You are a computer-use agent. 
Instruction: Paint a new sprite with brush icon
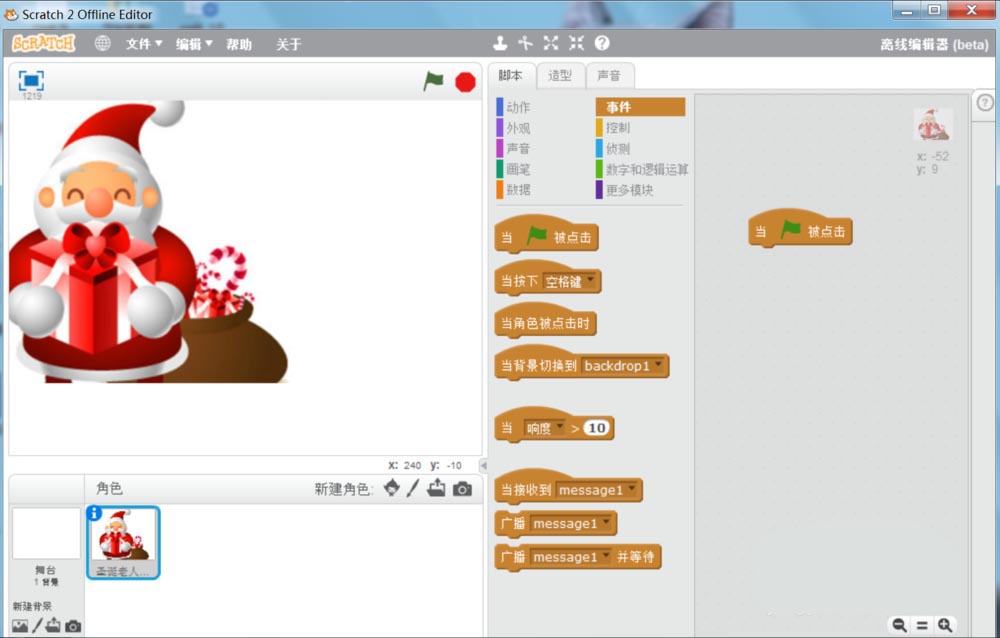tap(413, 488)
